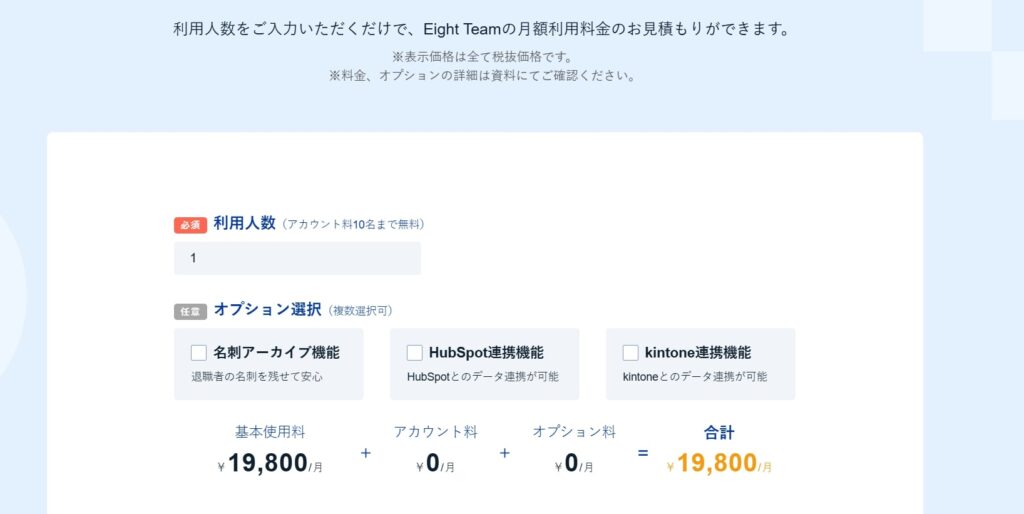This screenshot has width=1024, height=514.
Task: Select the 名刺アーカイブ機能 label text
Action: click(x=276, y=353)
